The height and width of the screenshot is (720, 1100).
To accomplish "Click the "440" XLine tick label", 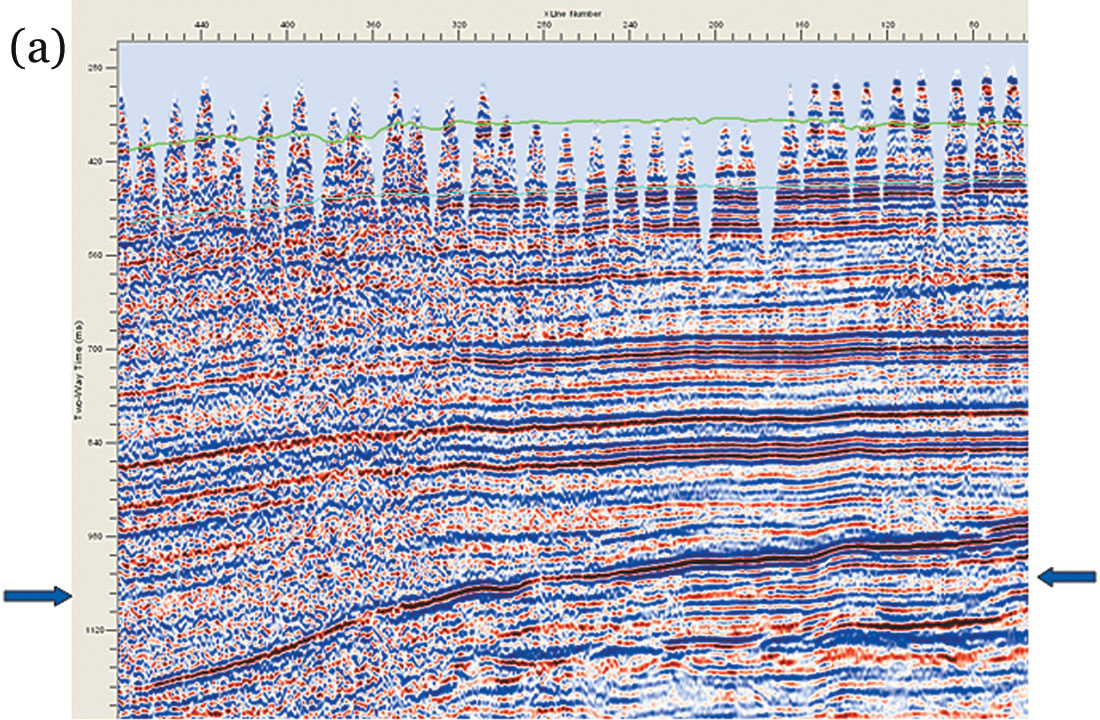I will pos(201,25).
